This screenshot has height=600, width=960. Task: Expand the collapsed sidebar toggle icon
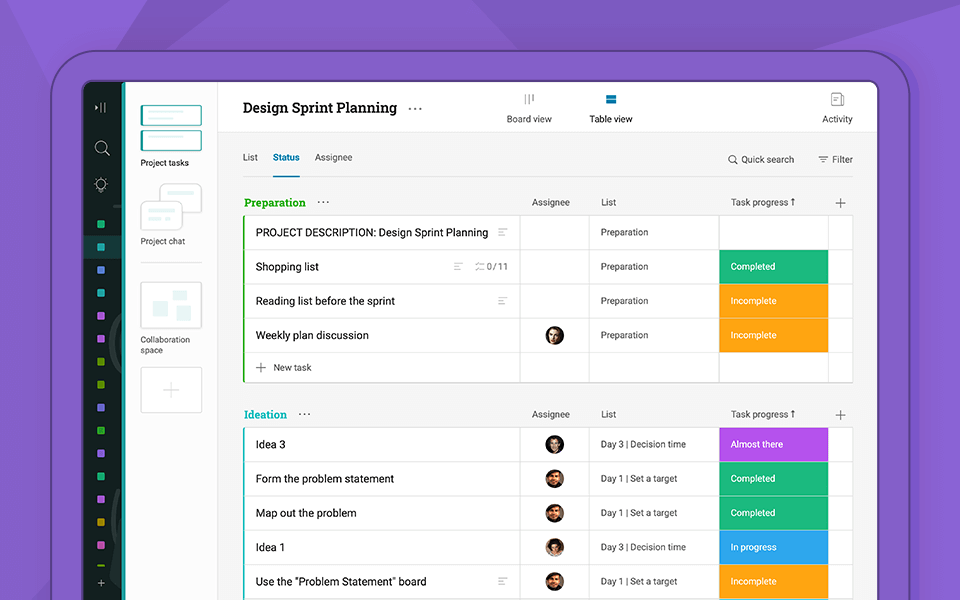click(100, 108)
